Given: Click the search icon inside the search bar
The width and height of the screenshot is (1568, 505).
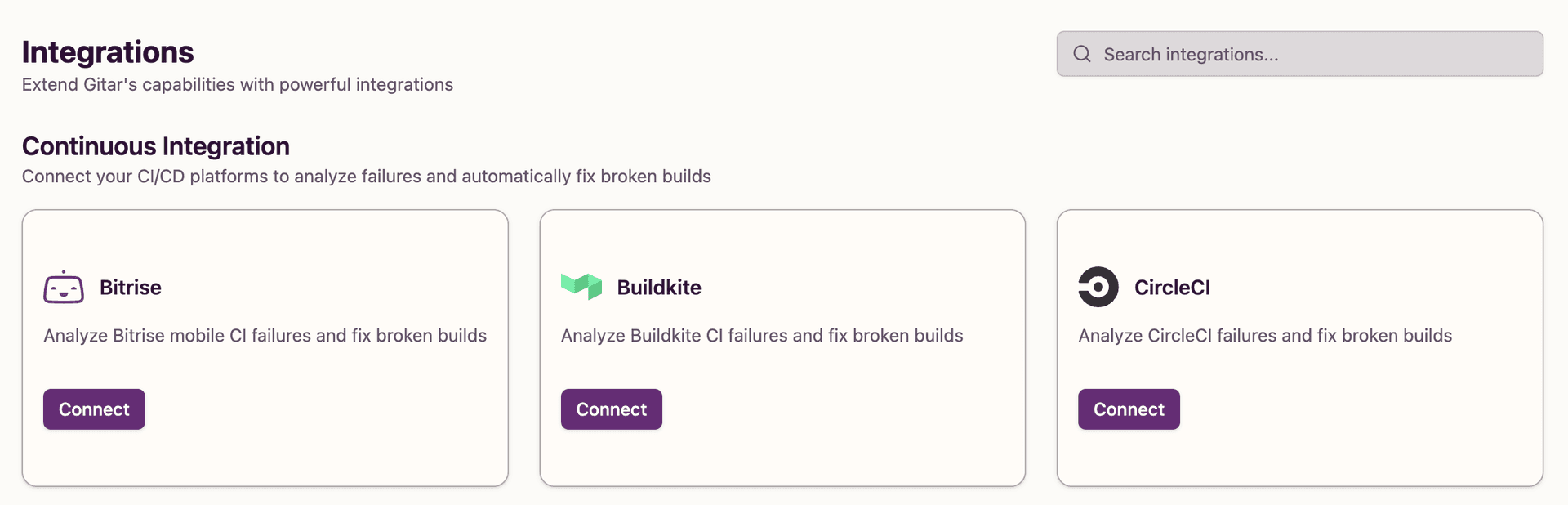Looking at the screenshot, I should [1081, 53].
